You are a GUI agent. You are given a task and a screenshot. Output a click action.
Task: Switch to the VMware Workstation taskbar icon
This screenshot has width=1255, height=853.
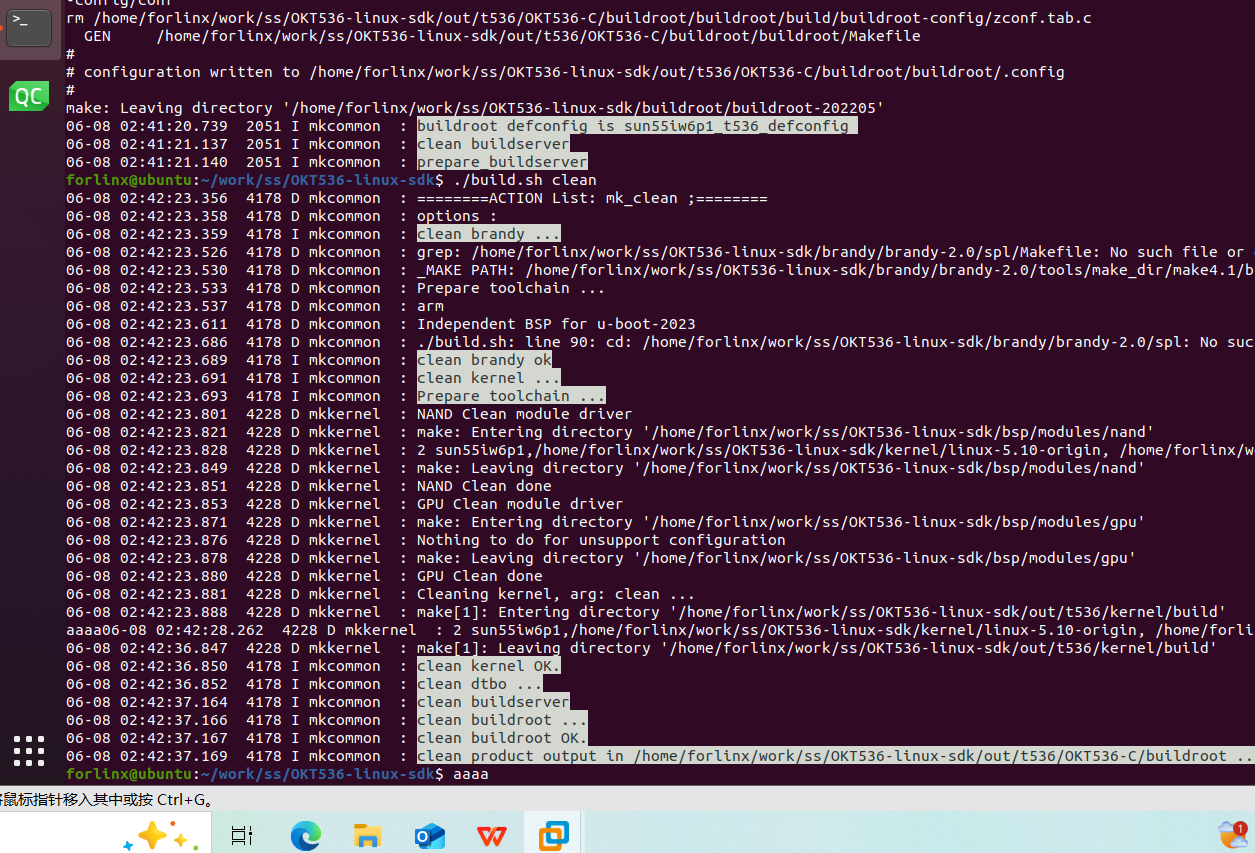pos(553,836)
